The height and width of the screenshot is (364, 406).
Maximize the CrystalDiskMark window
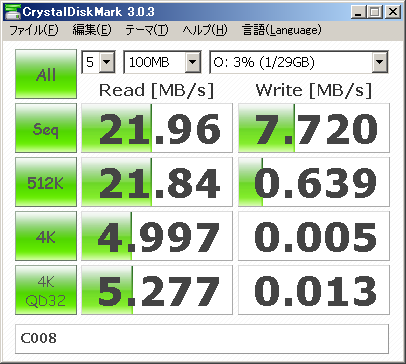tap(375, 12)
